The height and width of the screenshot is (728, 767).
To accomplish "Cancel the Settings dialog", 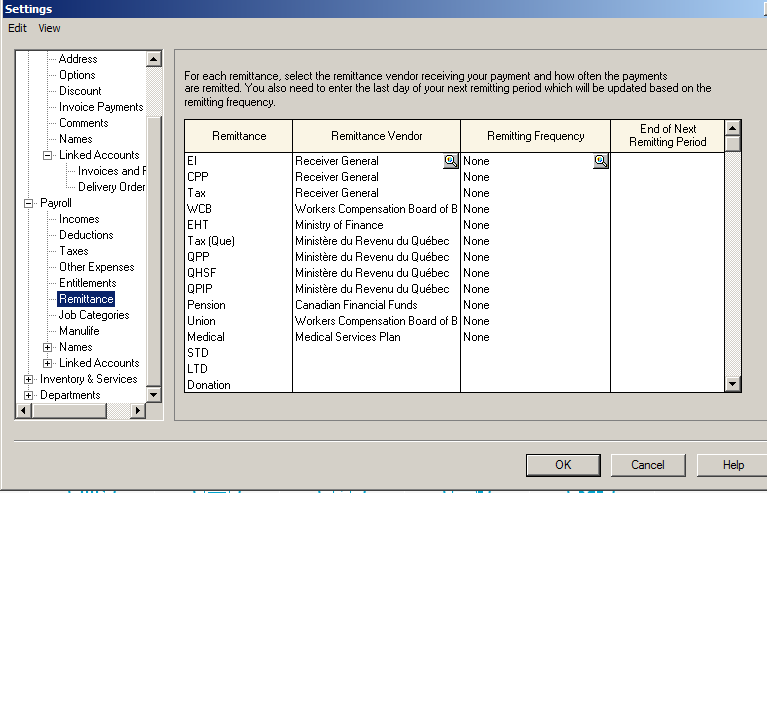I will pos(648,465).
